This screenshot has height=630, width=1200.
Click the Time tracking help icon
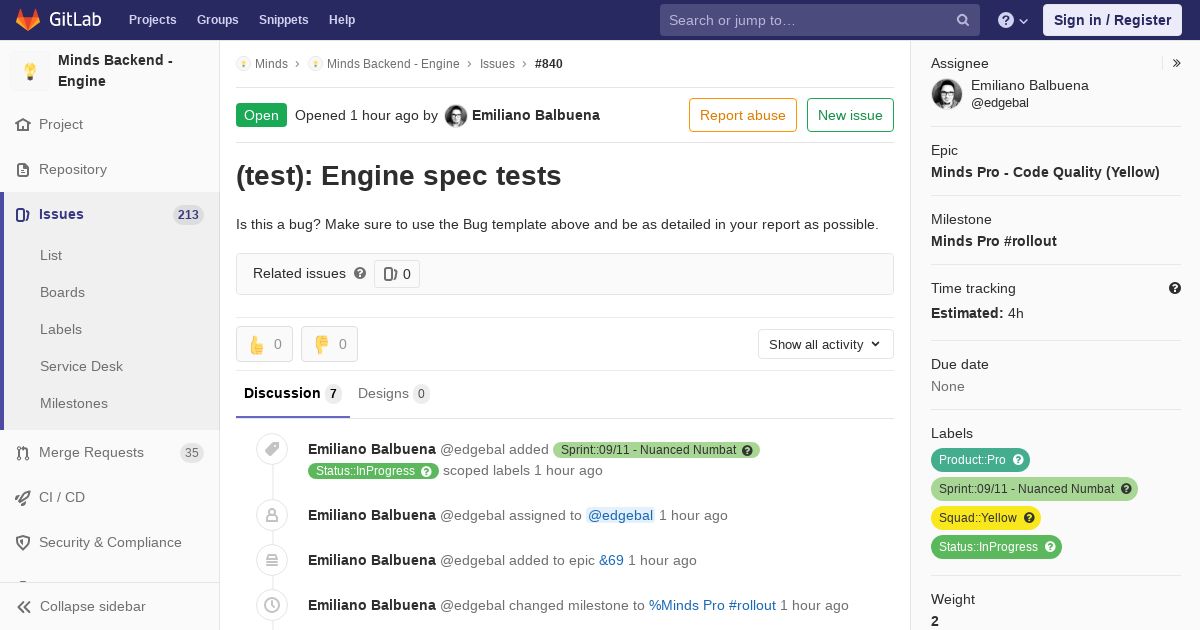[1175, 288]
